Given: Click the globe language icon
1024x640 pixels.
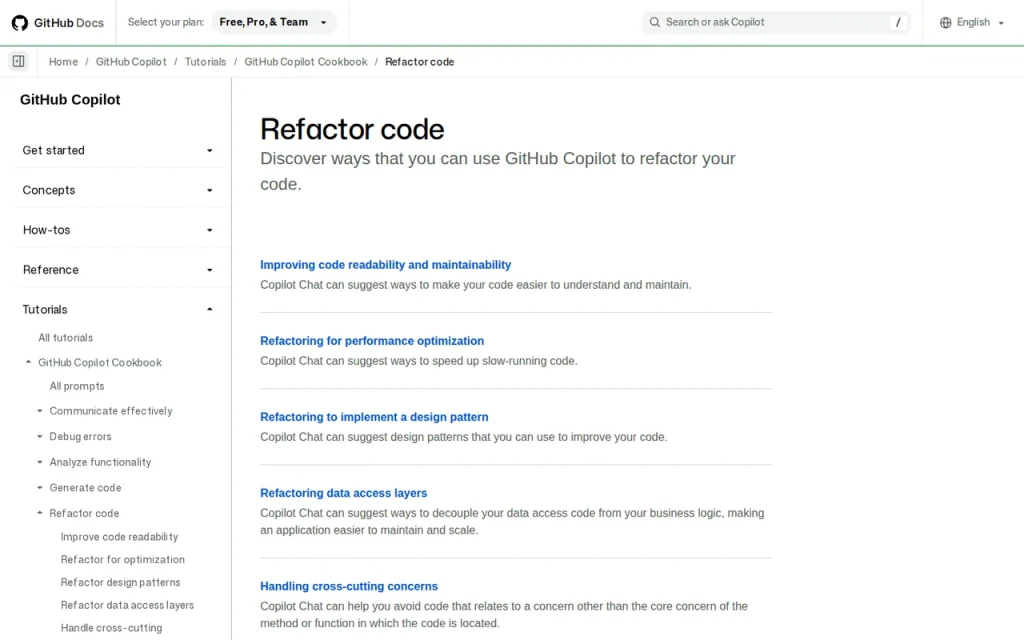Looking at the screenshot, I should tap(945, 22).
